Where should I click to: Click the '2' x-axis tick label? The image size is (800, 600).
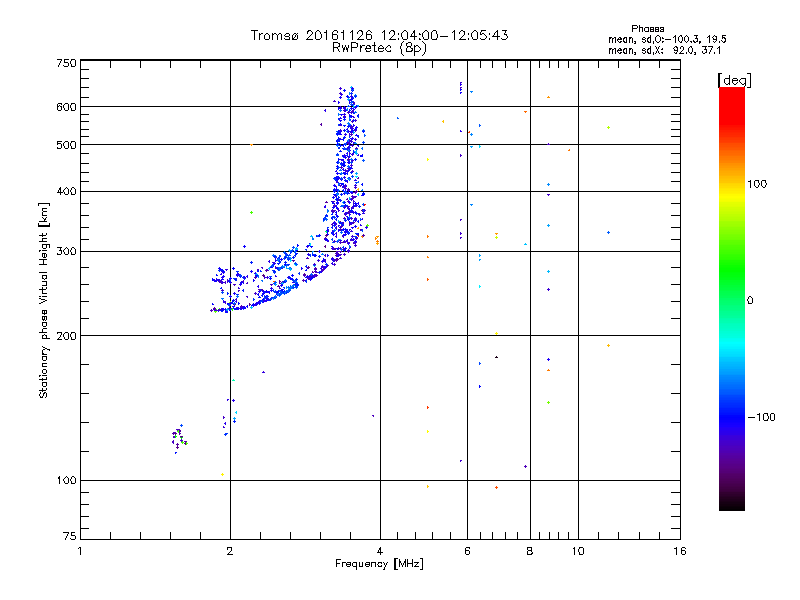pos(230,551)
